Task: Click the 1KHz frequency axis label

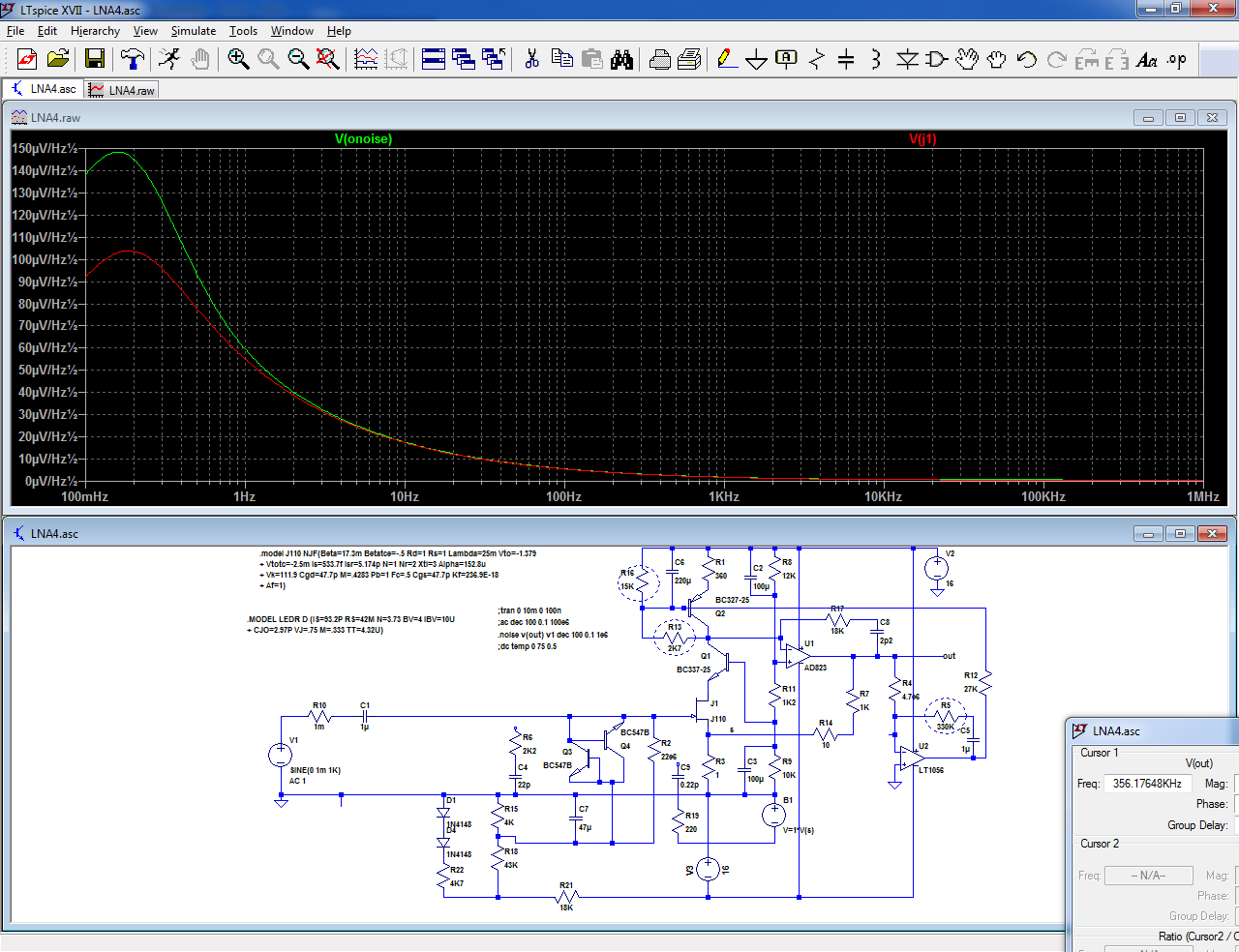Action: point(723,496)
